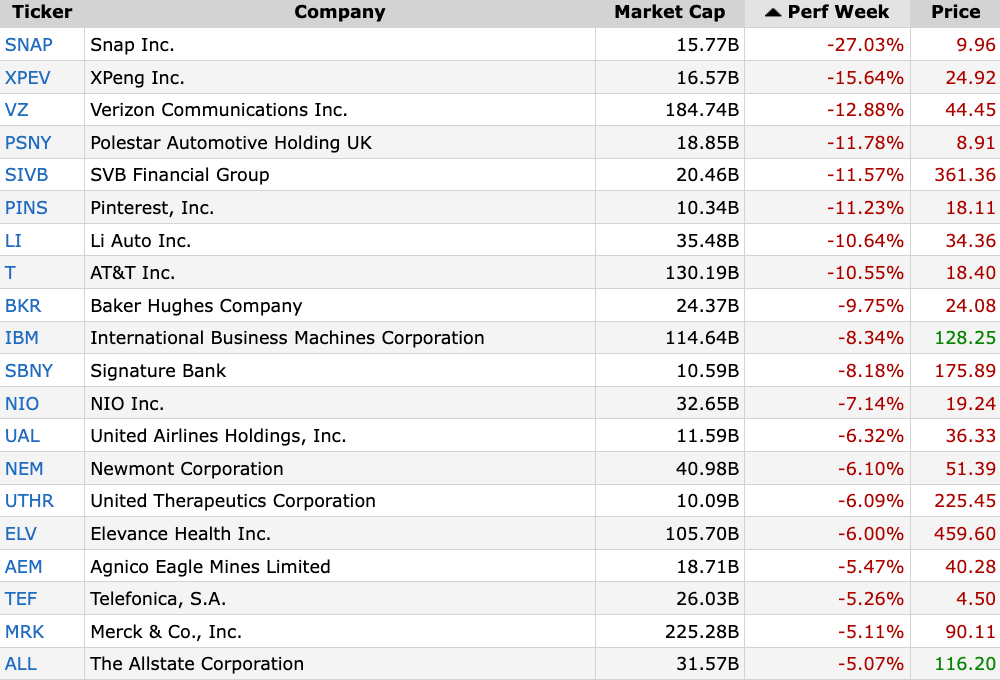
Task: Click the sort arrow on Perf Week
Action: click(772, 13)
